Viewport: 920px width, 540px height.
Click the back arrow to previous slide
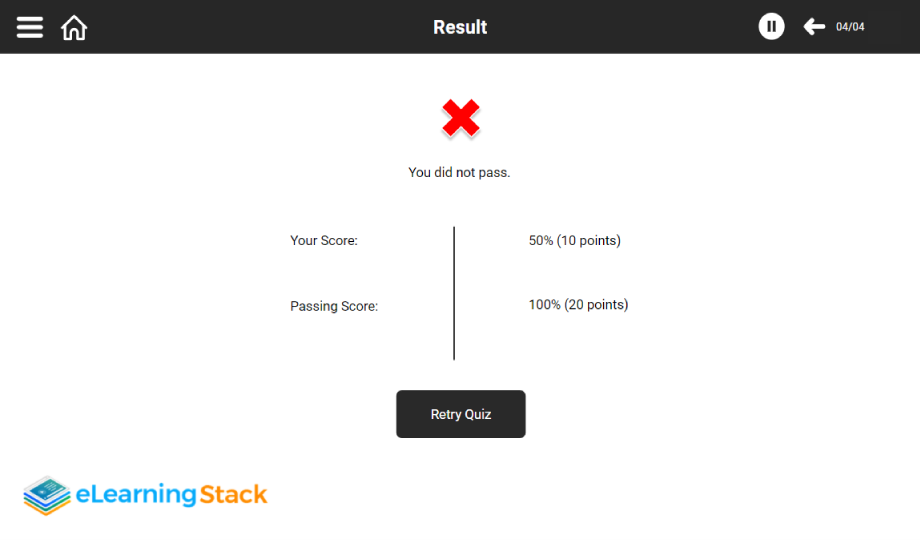pyautogui.click(x=814, y=27)
